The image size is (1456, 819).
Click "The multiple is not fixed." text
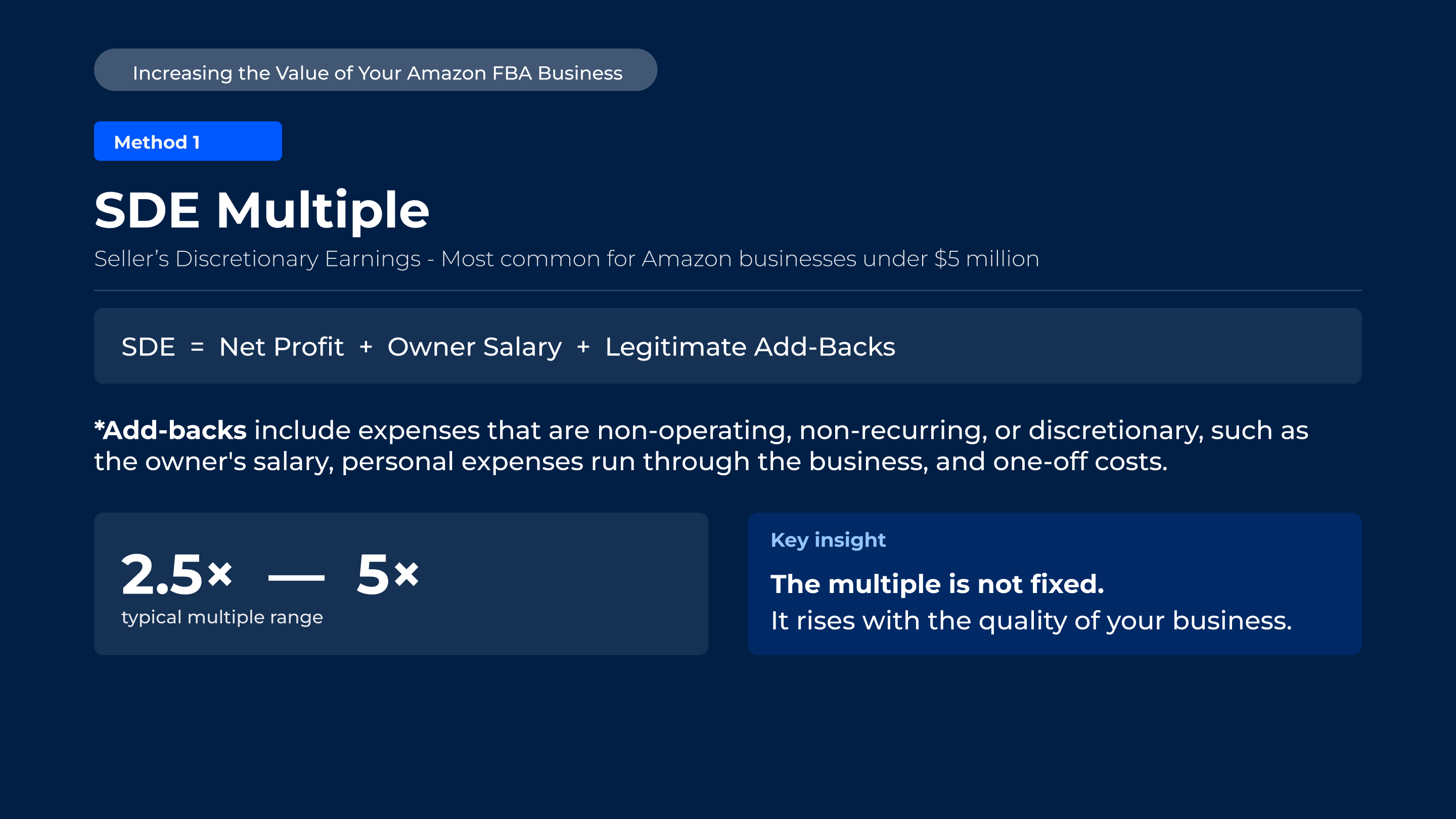(x=937, y=584)
